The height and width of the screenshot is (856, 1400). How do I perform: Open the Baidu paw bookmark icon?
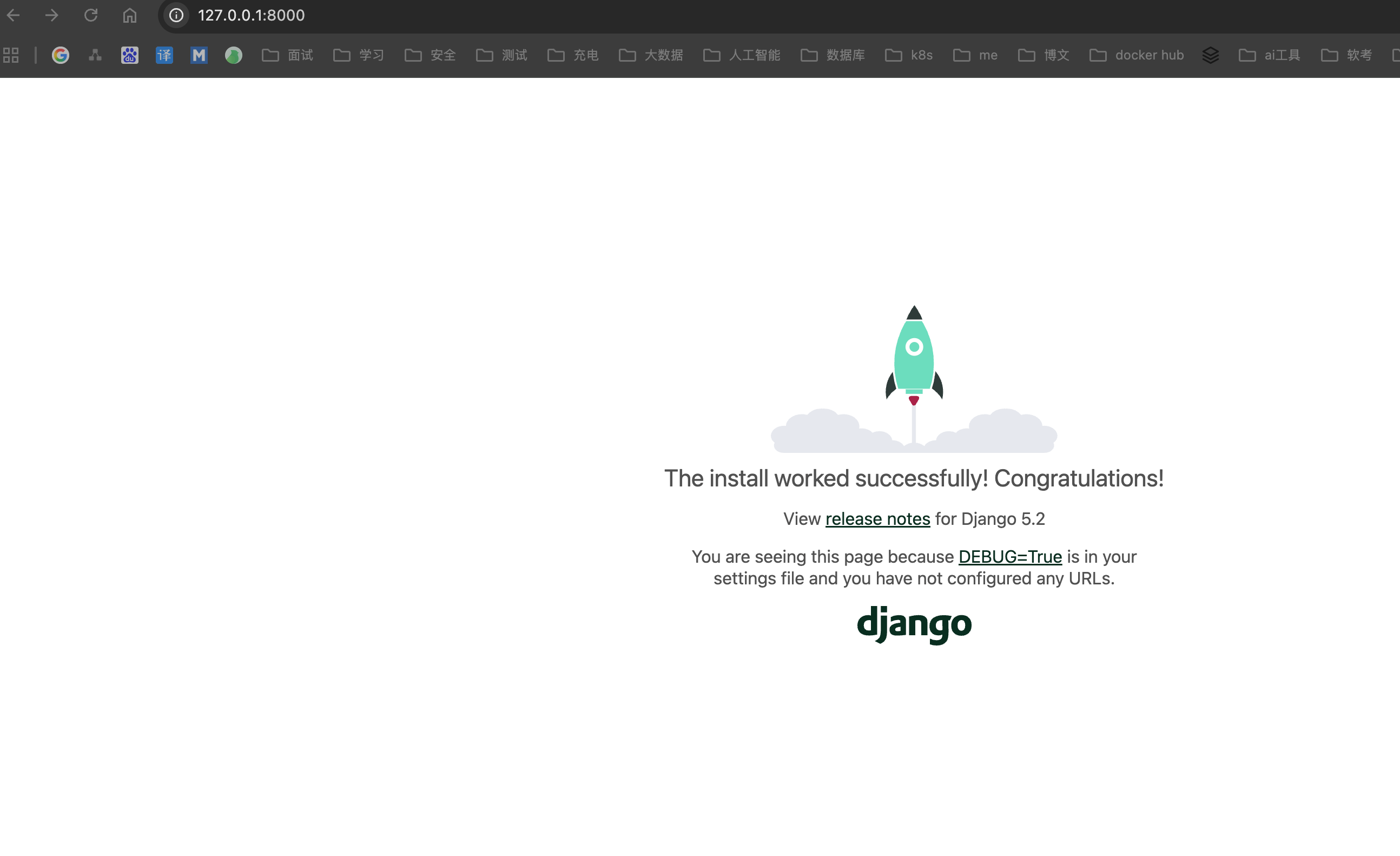coord(129,55)
